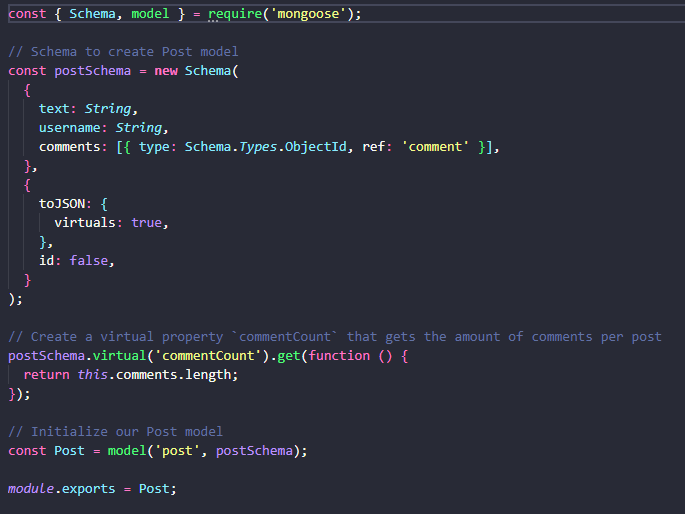
Task: Click model in the destructuring import
Action: click(150, 14)
